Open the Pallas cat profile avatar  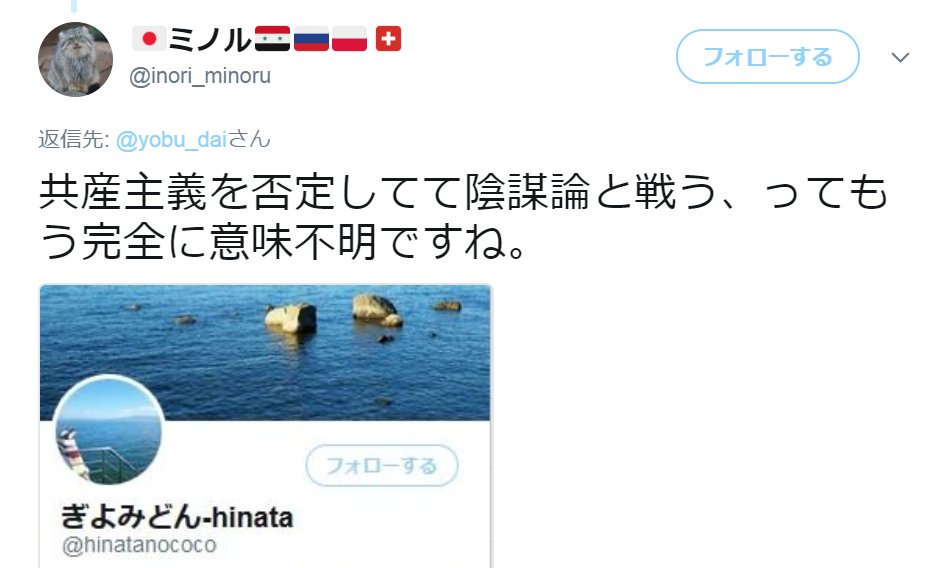[x=75, y=59]
